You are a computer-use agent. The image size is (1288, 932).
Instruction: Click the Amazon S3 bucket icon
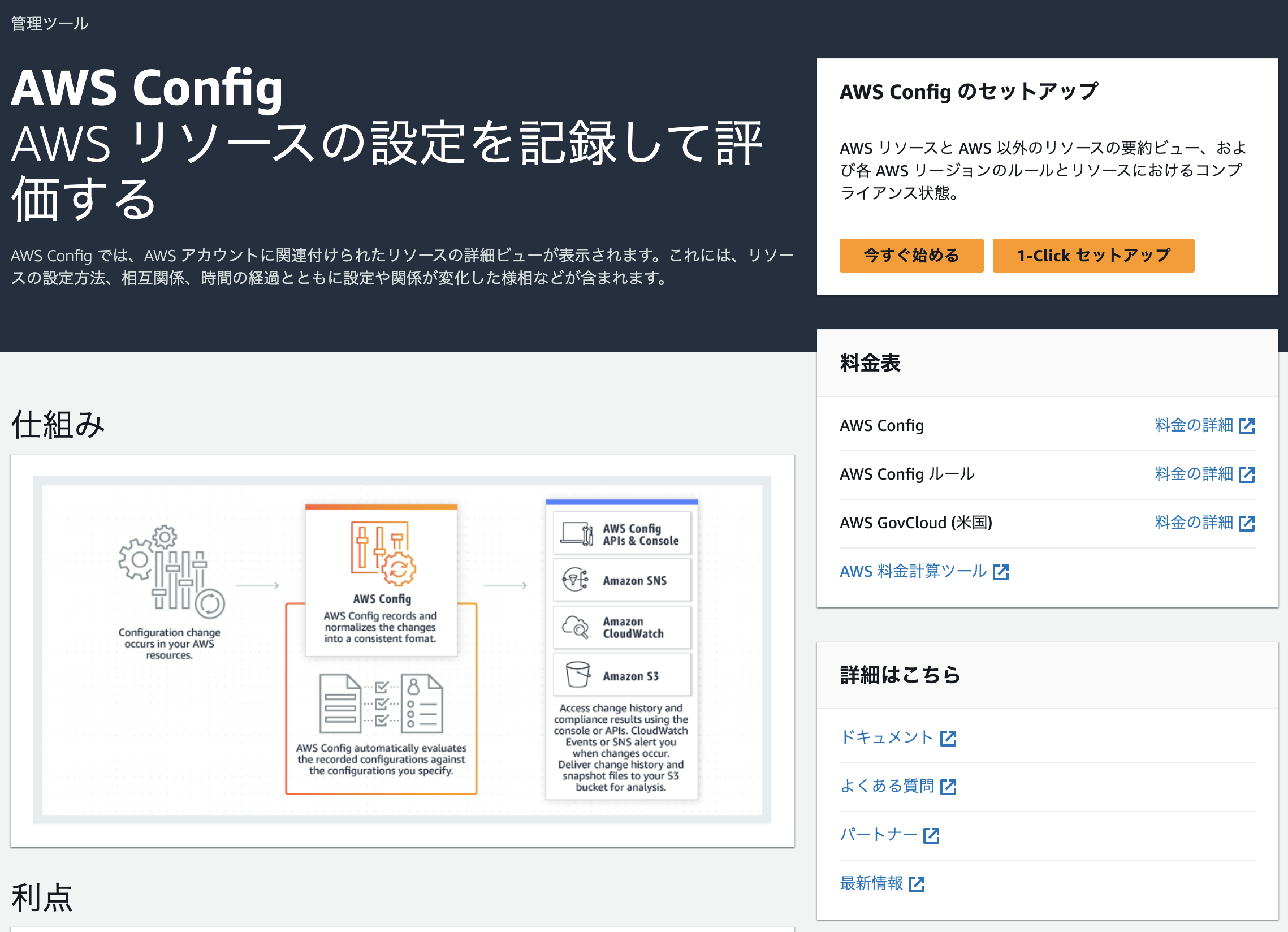tap(577, 675)
